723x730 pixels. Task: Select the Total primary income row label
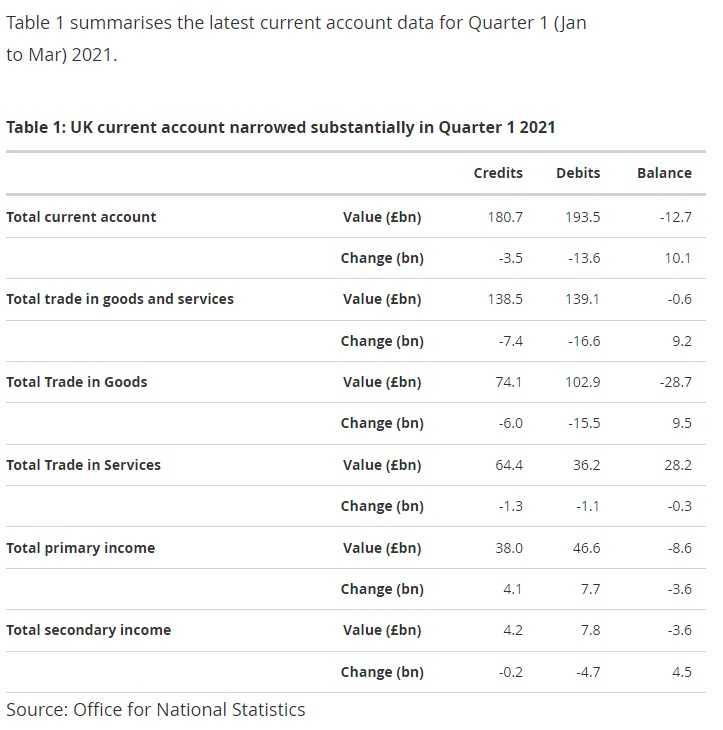click(80, 548)
